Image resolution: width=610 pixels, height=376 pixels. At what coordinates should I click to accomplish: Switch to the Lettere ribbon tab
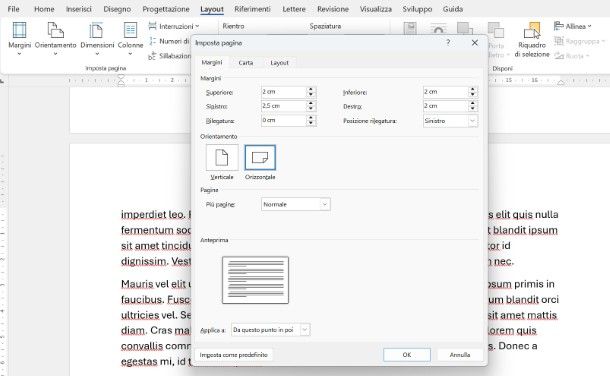coord(294,9)
